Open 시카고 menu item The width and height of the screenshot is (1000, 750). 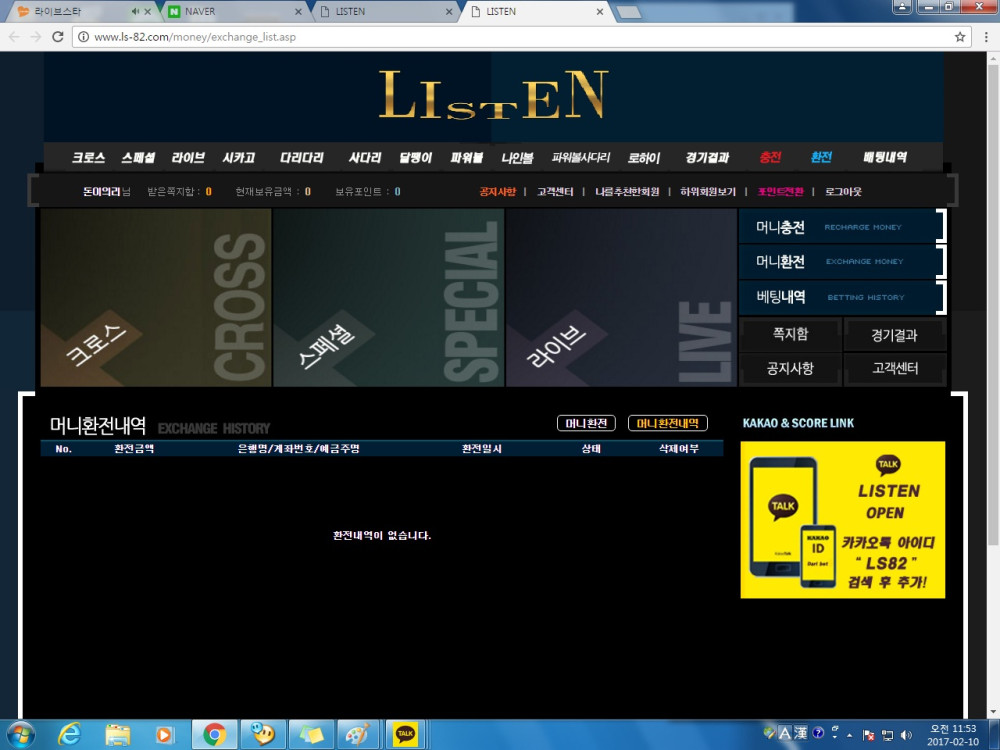coord(239,158)
